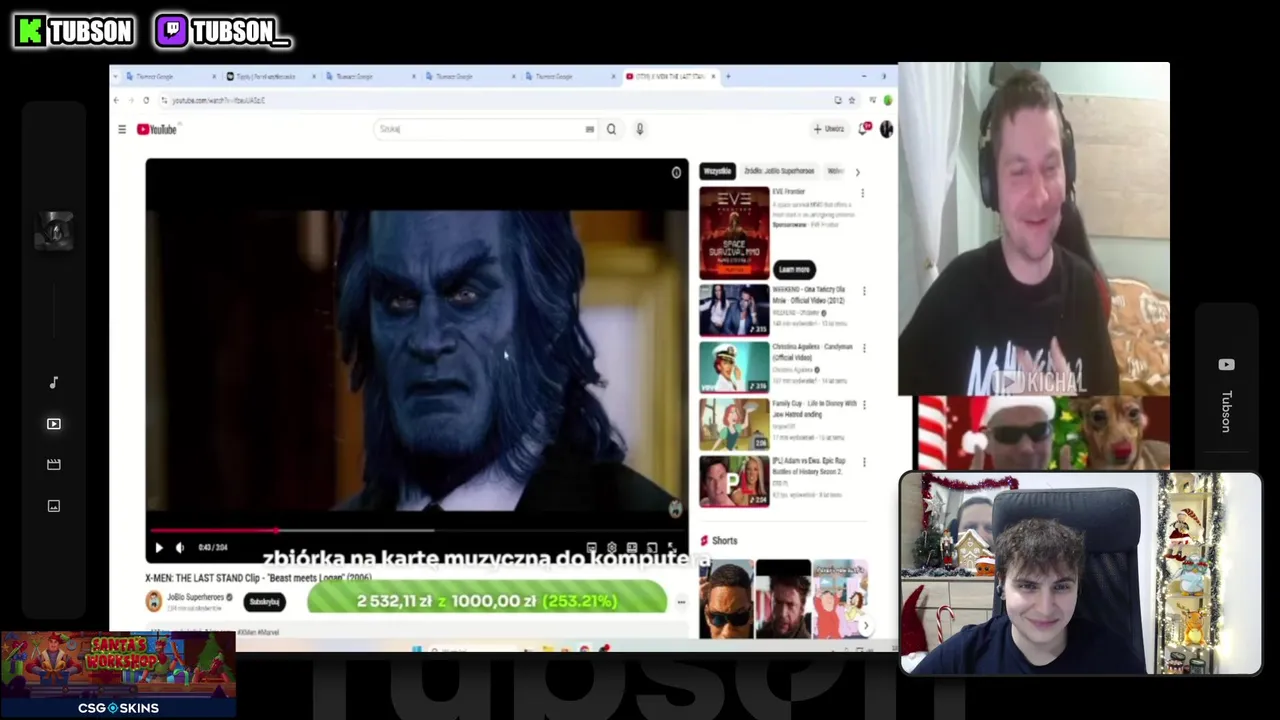Open the EVE Frontier ad thumbnail
Image resolution: width=1280 pixels, height=720 pixels.
[734, 232]
